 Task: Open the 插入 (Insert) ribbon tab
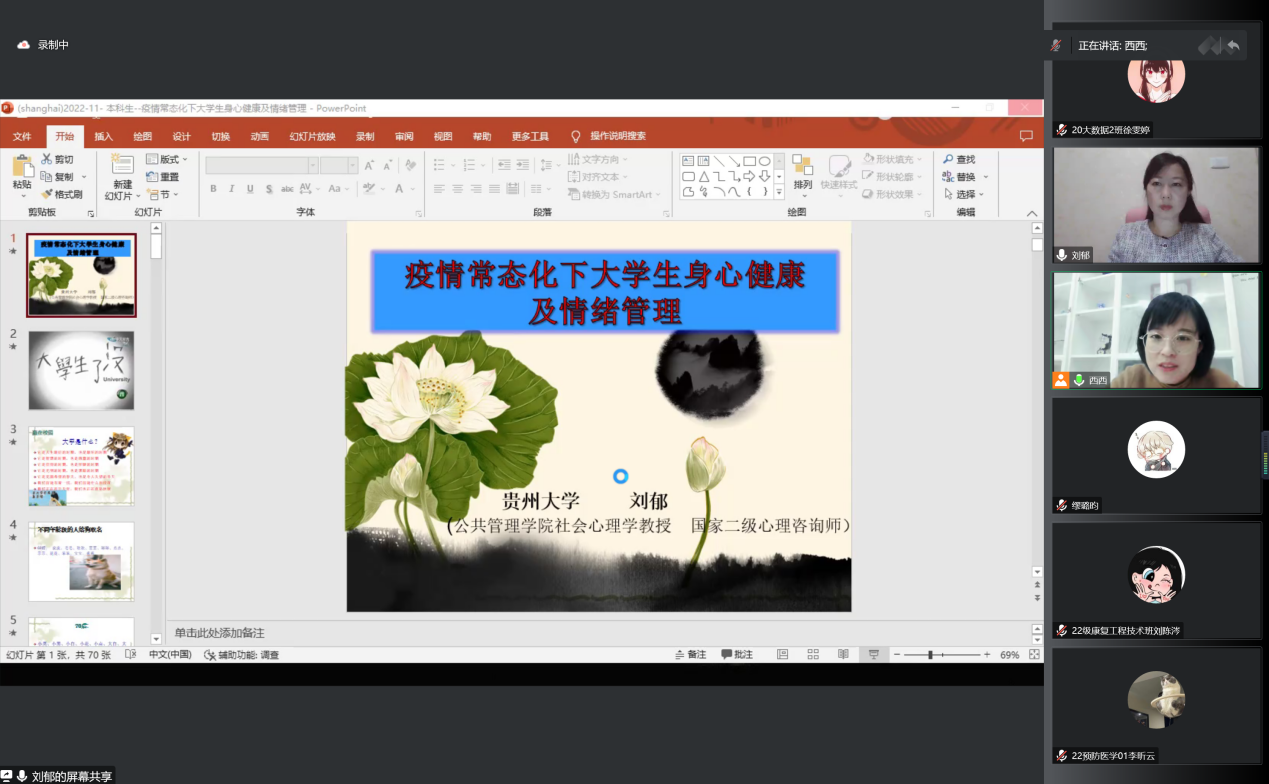[104, 137]
